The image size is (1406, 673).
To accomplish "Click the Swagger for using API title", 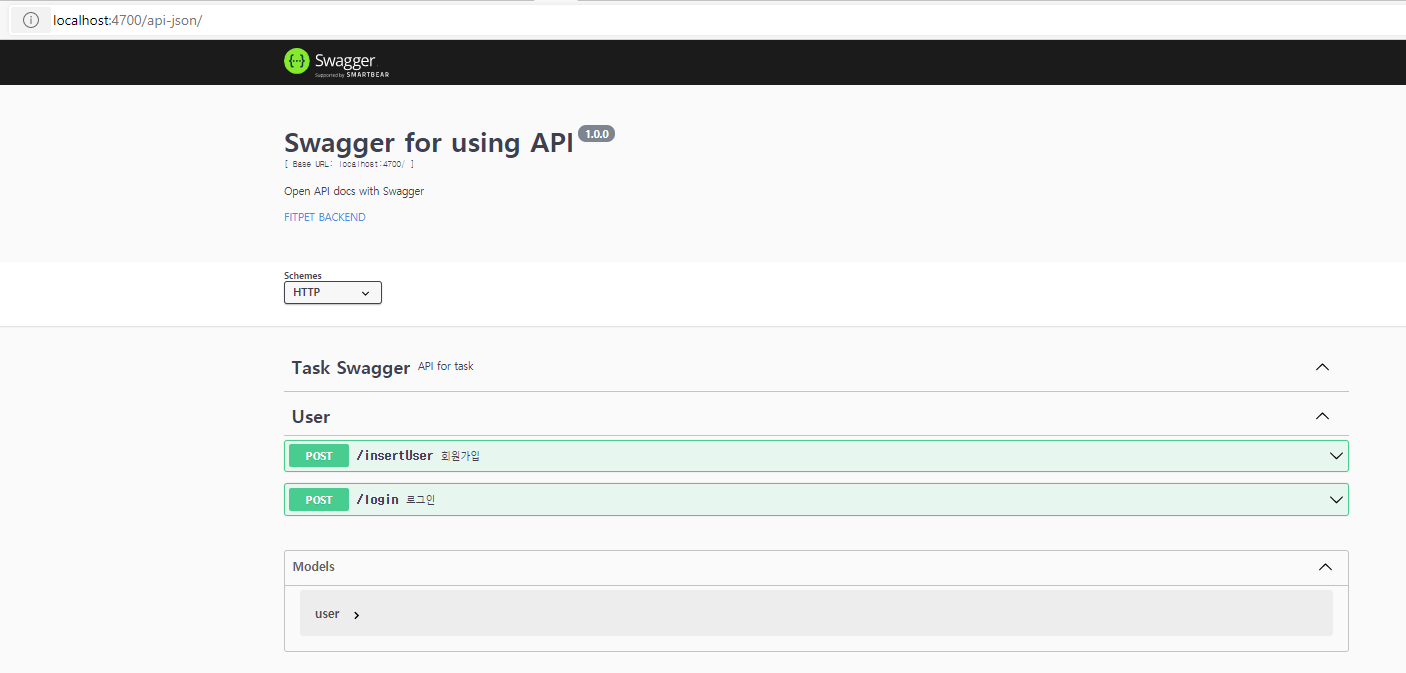I will (x=429, y=143).
